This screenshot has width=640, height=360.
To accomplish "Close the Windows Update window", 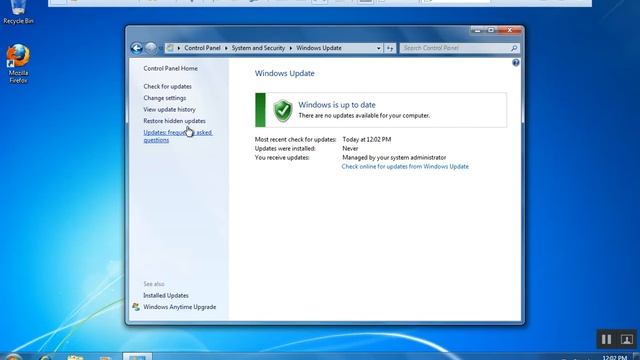I will (x=510, y=30).
